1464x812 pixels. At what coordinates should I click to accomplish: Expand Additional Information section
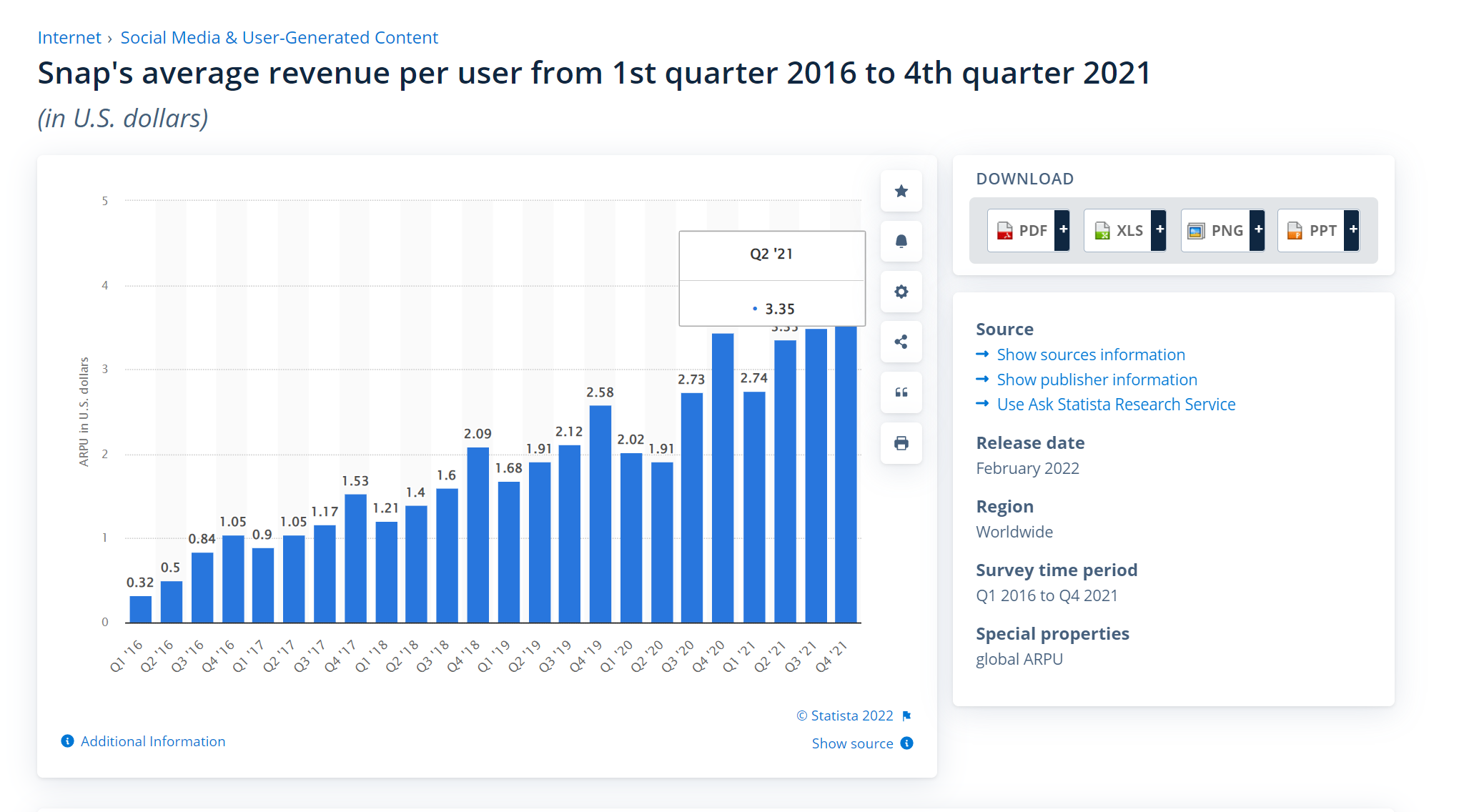pyautogui.click(x=152, y=741)
